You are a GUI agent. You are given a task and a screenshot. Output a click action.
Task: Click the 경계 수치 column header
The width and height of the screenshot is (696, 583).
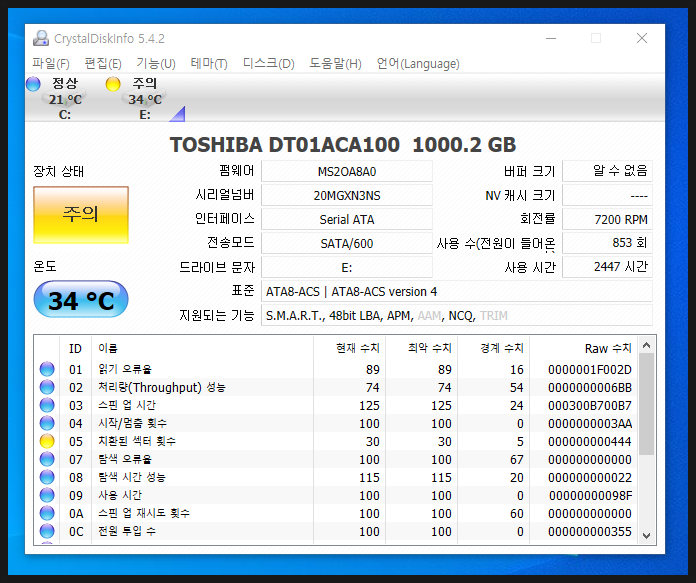(493, 348)
